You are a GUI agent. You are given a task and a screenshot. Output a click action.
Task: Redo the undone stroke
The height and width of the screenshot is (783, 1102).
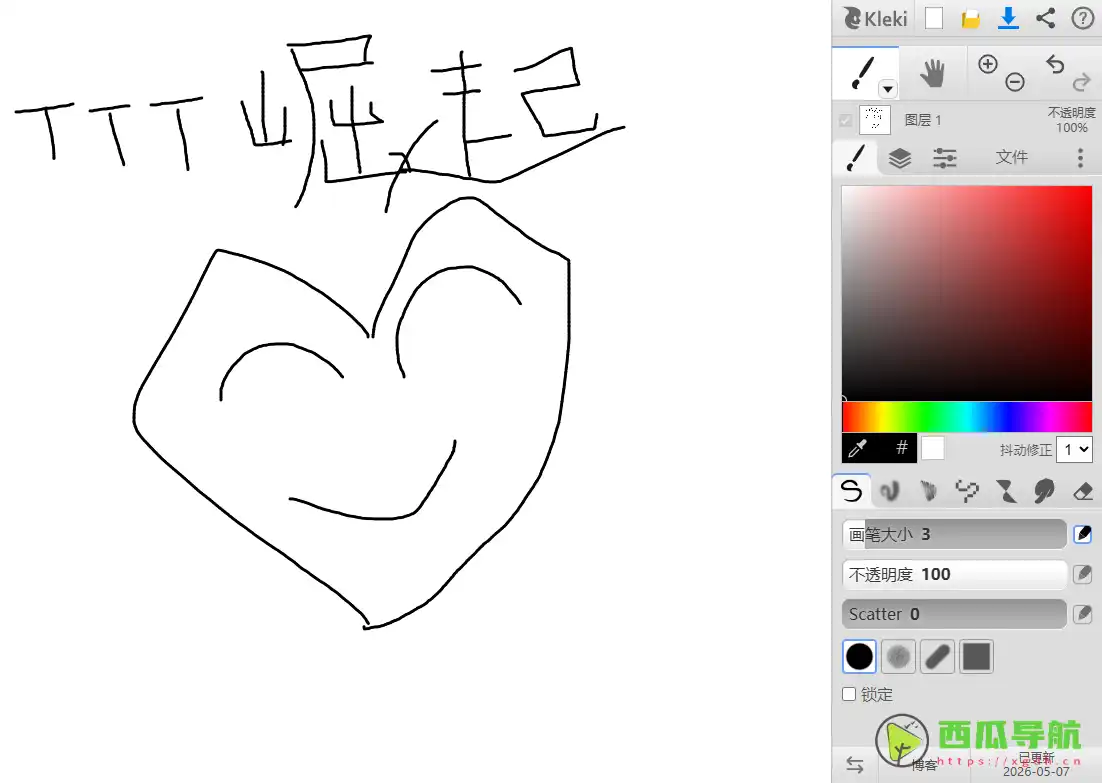(1081, 83)
